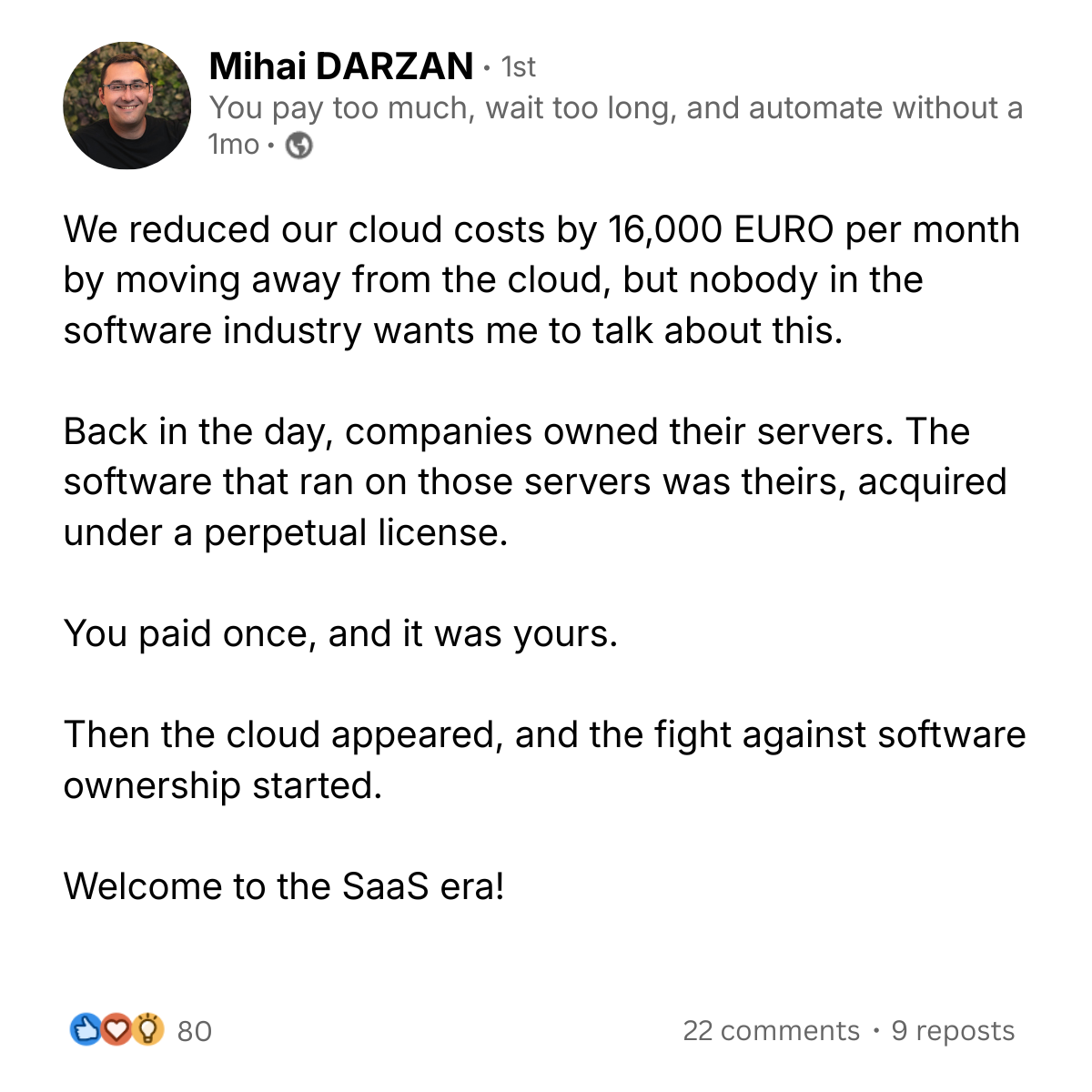Viewport: 1092px width, 1092px height.
Task: Show the 9 reposts list
Action: click(x=953, y=1030)
